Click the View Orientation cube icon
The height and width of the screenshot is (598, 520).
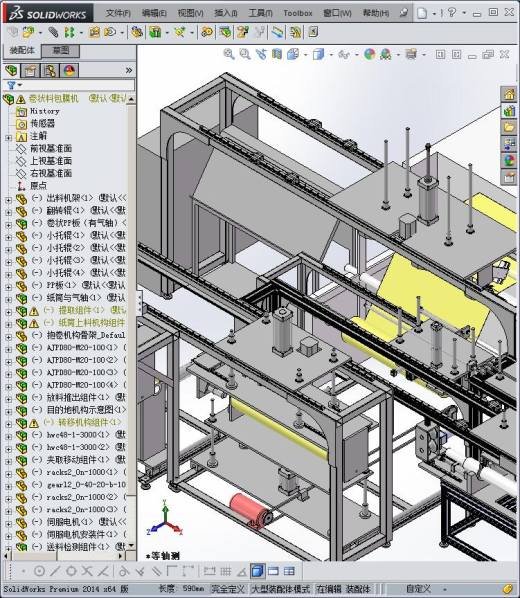coord(293,54)
